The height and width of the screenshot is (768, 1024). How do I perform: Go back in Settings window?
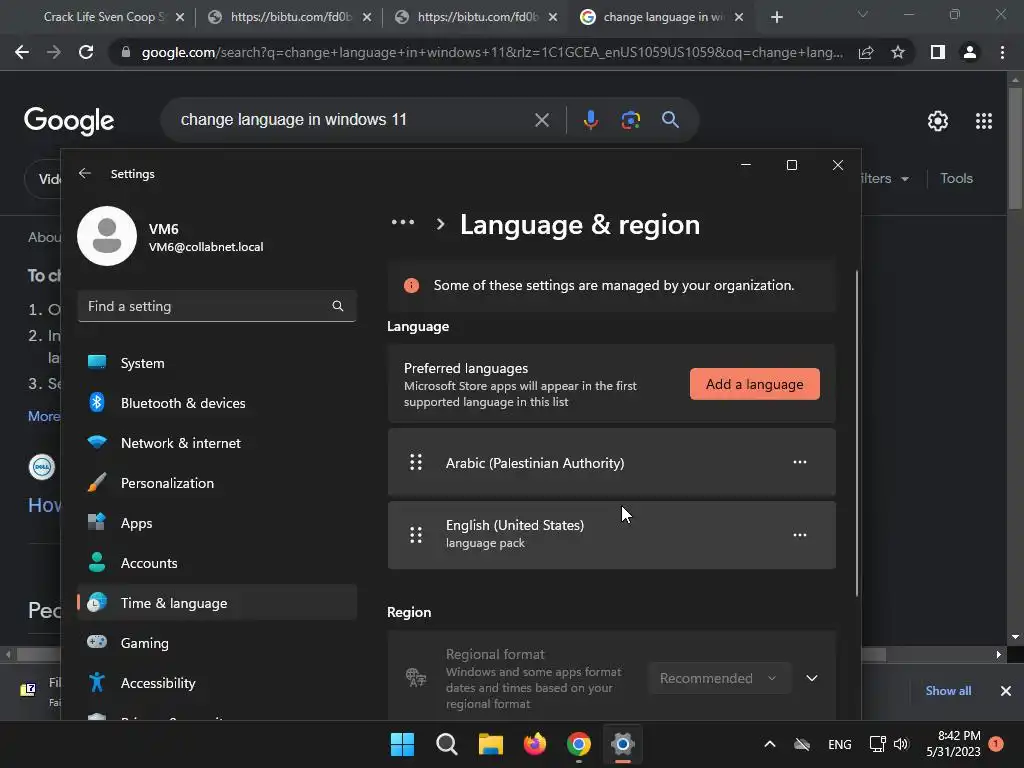[84, 174]
